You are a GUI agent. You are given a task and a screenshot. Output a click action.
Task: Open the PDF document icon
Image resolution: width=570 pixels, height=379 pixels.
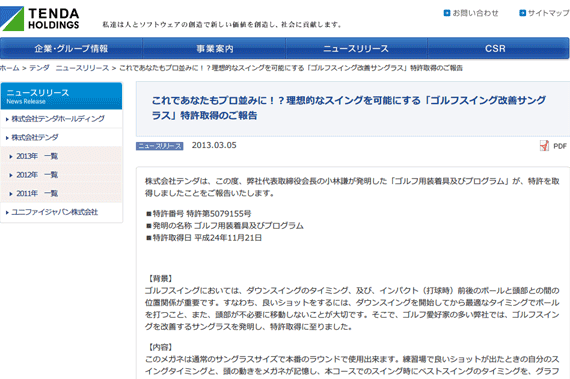[544, 146]
